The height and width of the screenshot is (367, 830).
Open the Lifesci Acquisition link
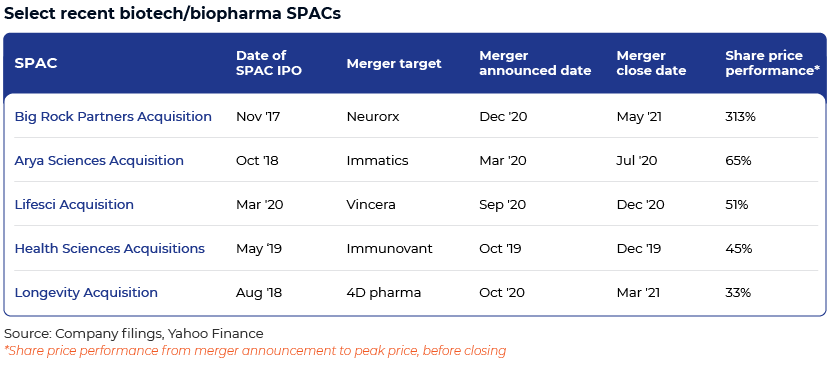74,204
